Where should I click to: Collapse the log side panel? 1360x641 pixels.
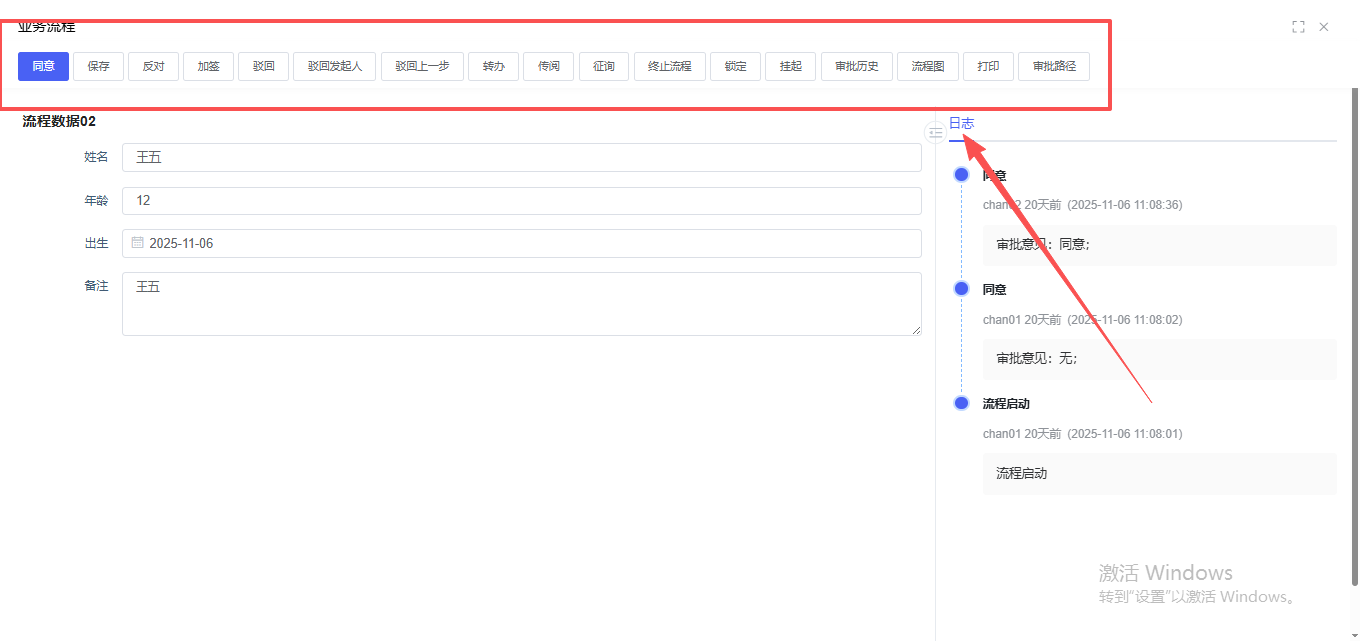pyautogui.click(x=935, y=132)
